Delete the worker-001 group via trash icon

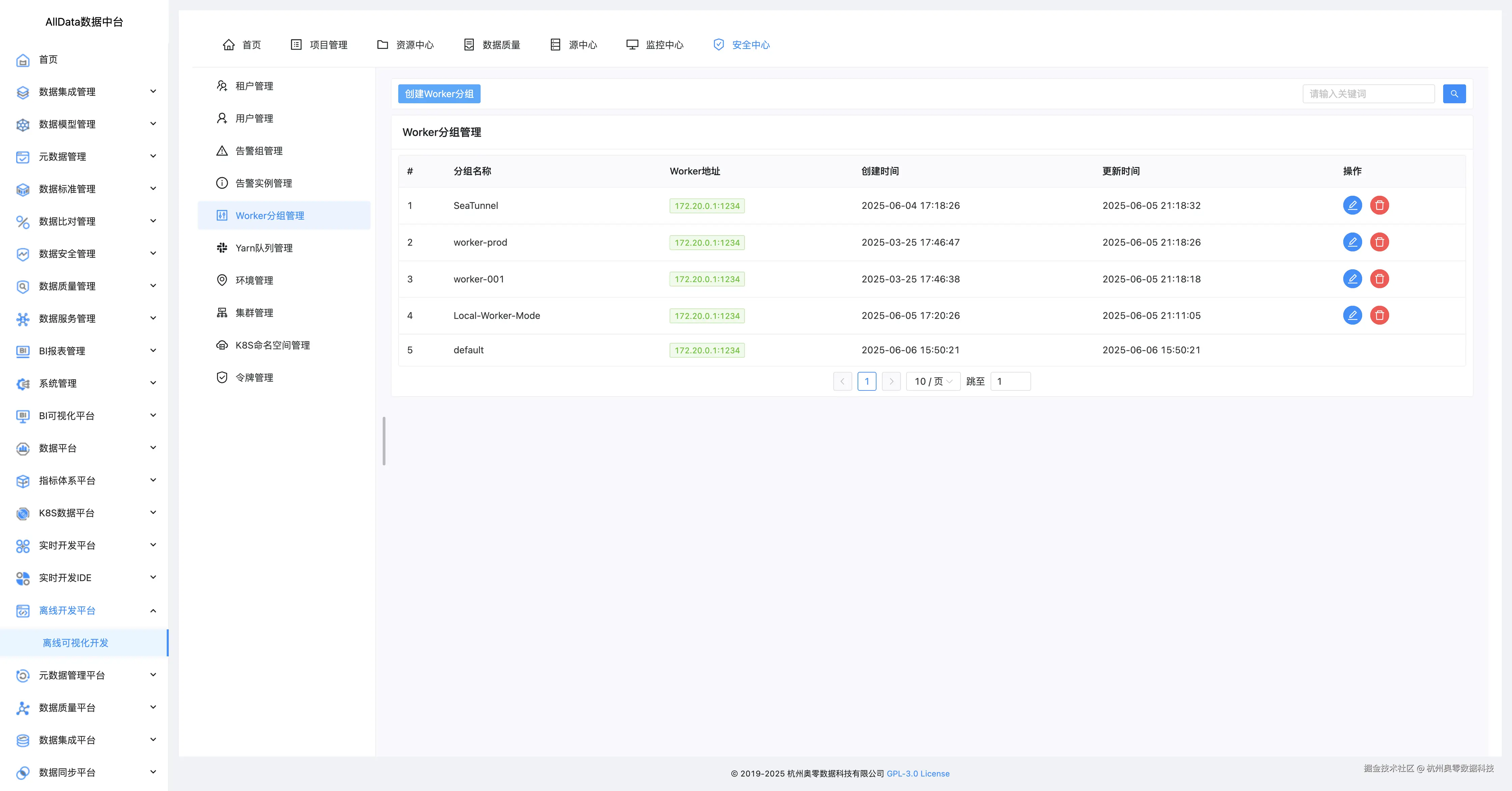tap(1379, 279)
